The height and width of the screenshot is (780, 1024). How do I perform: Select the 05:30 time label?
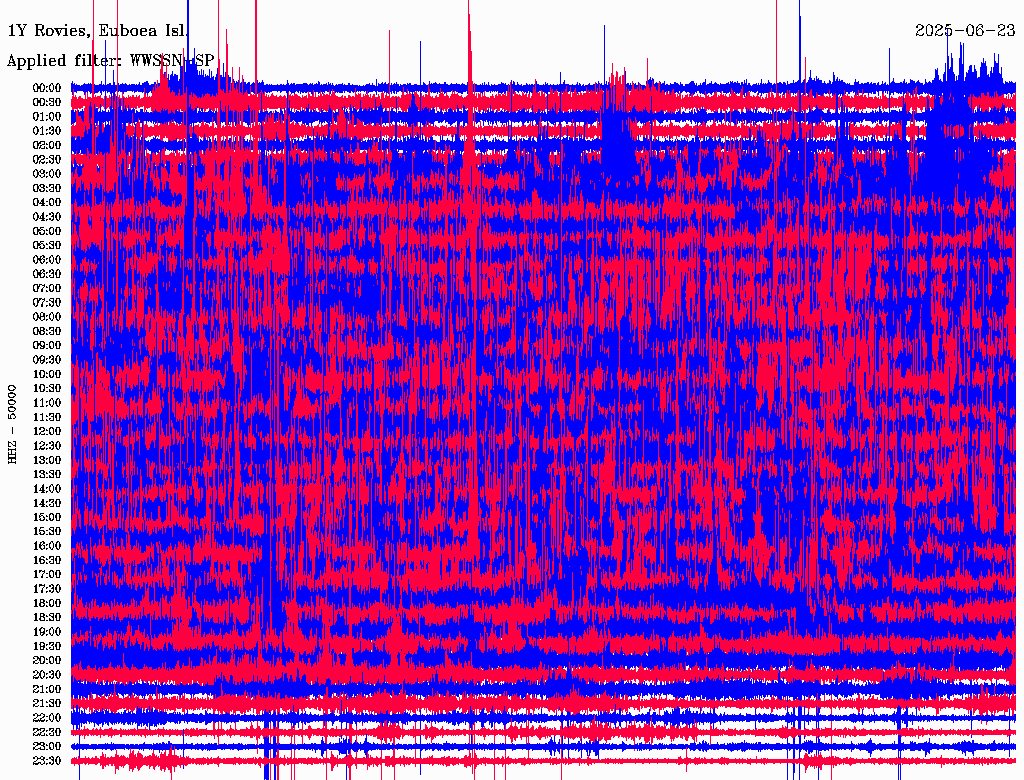[47, 245]
